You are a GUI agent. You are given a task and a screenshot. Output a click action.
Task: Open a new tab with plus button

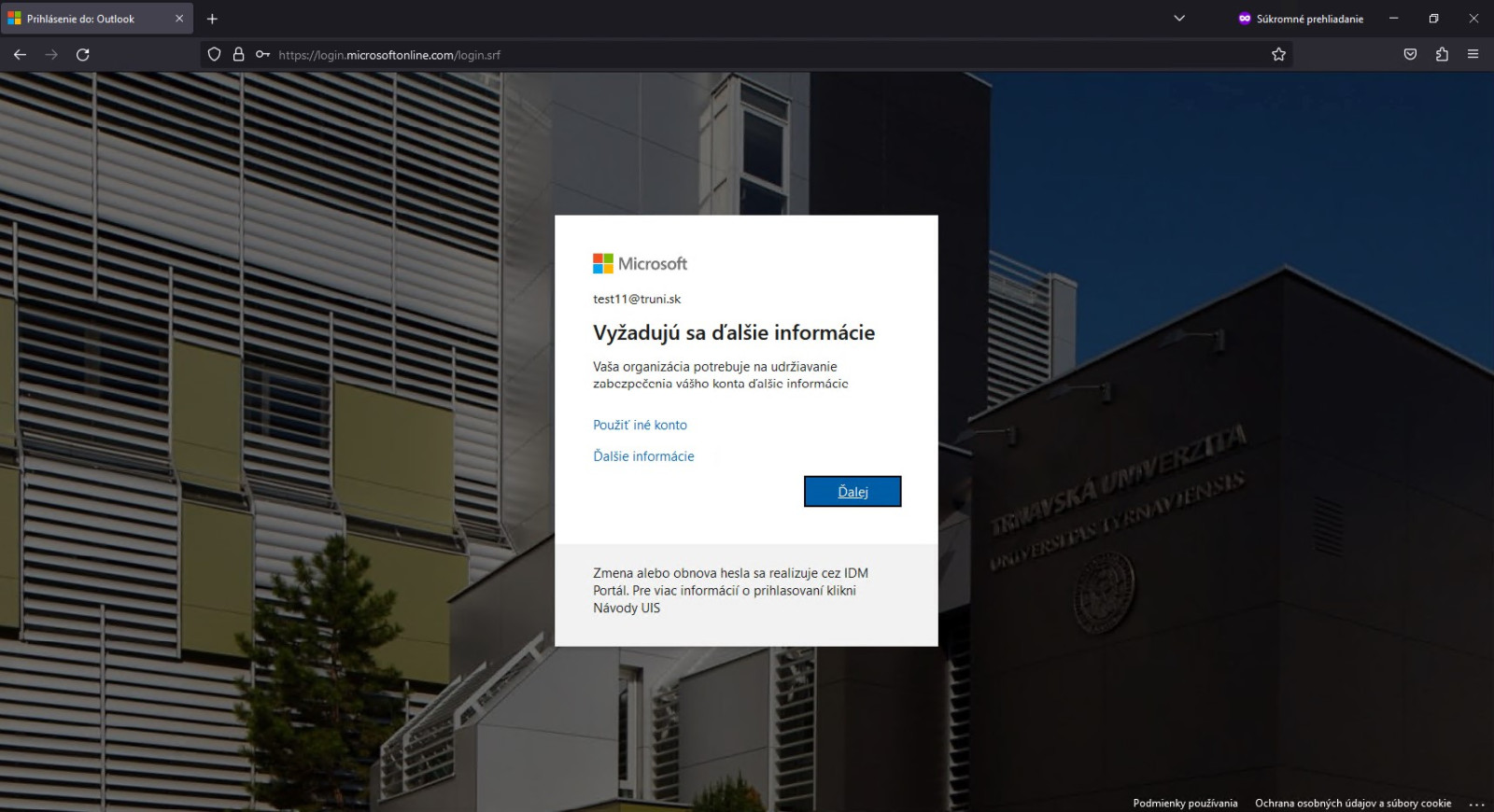coord(212,19)
